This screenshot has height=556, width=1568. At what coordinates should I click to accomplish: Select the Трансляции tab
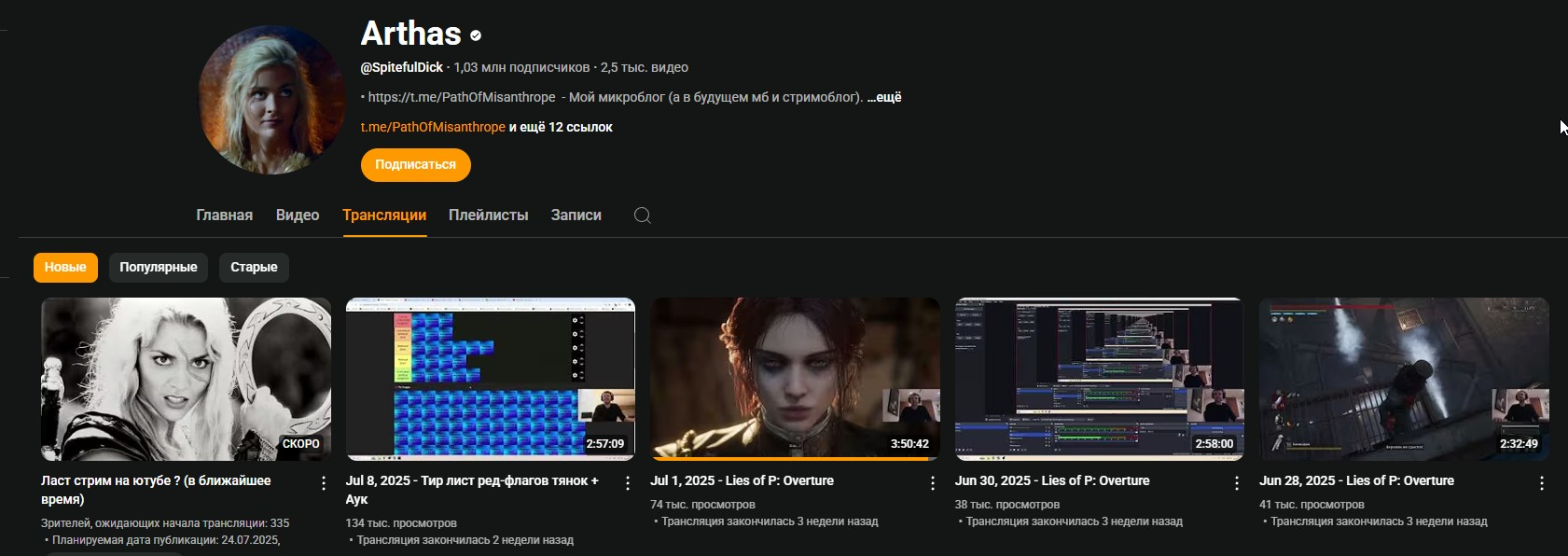[x=384, y=215]
